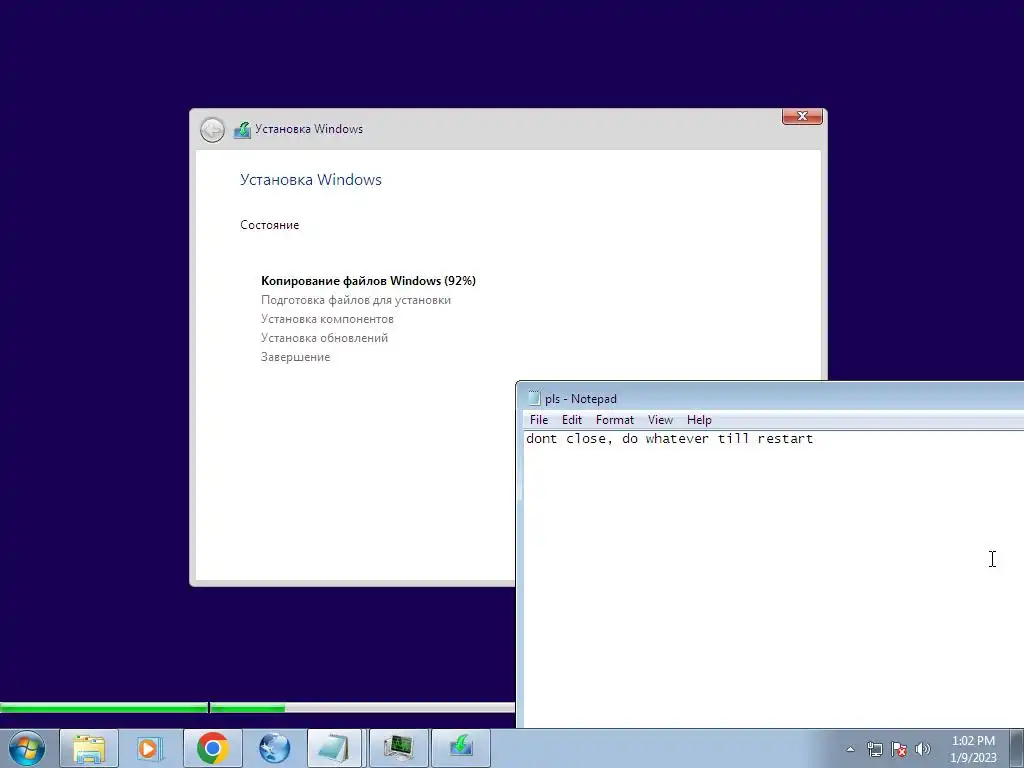Screen dimensions: 1024x768
Task: Click the Show desktop strip at taskbar end
Action: pyautogui.click(x=1017, y=748)
